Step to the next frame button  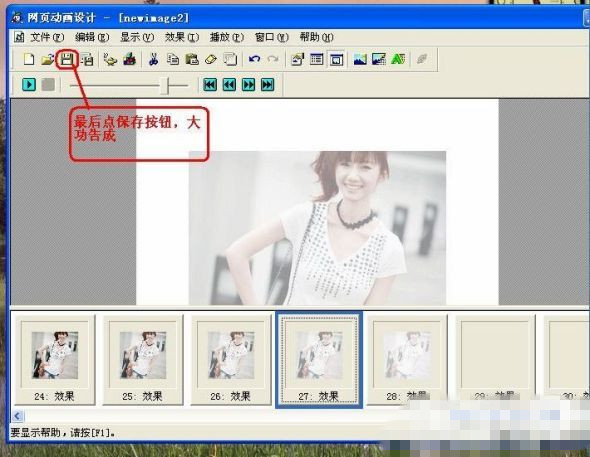point(248,85)
